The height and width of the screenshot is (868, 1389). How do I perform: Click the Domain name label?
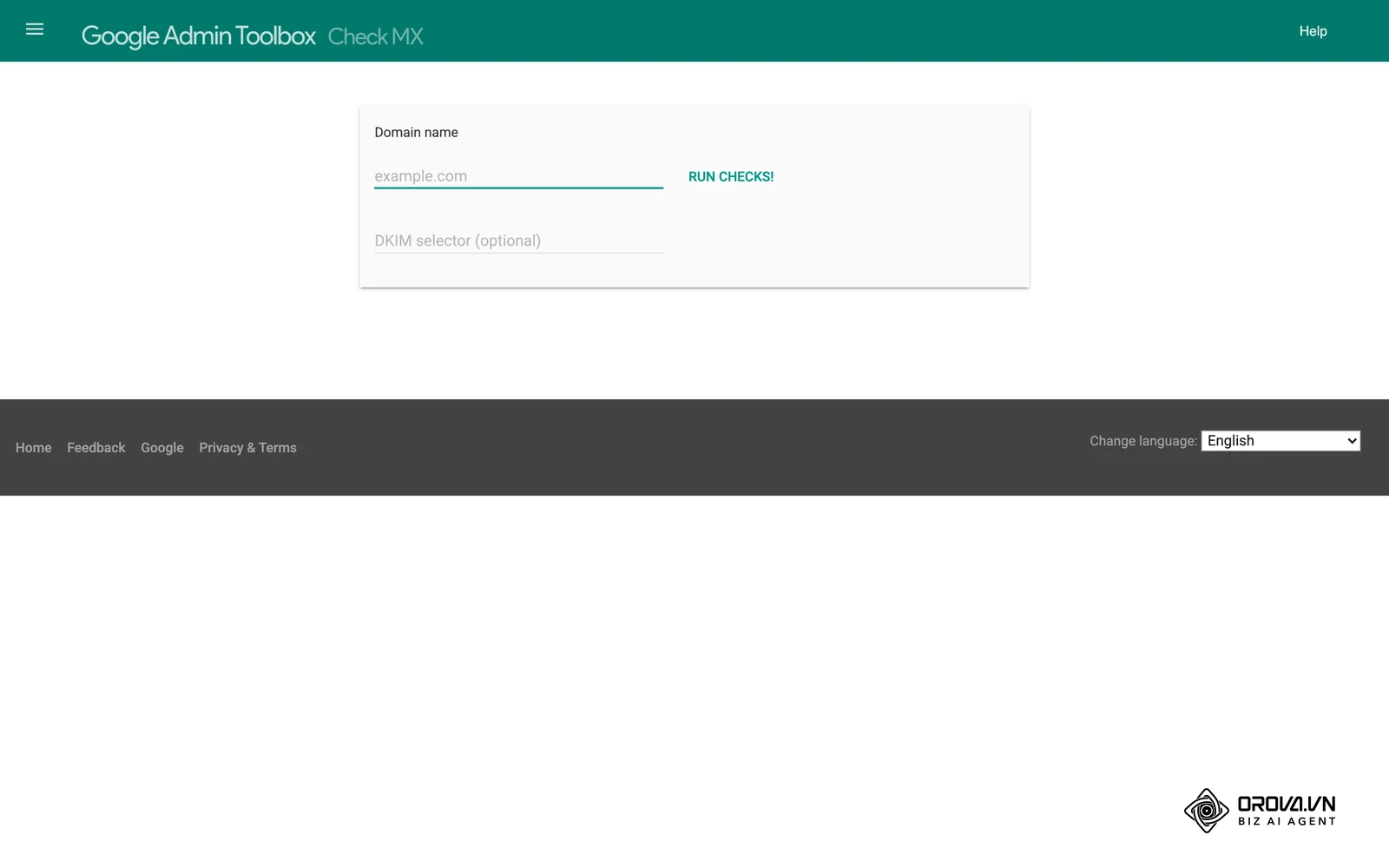[x=416, y=133]
